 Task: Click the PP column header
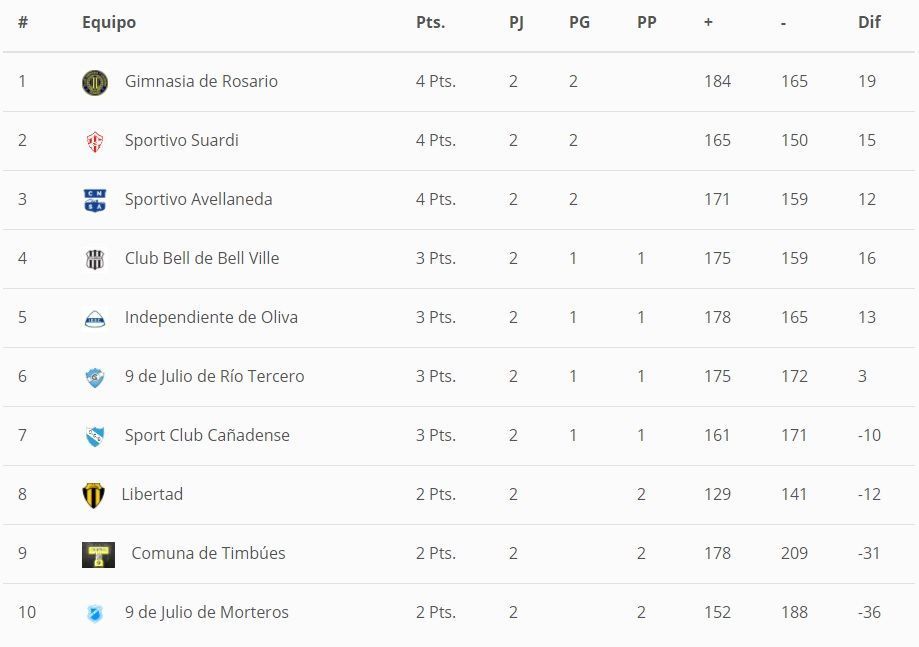pos(647,22)
